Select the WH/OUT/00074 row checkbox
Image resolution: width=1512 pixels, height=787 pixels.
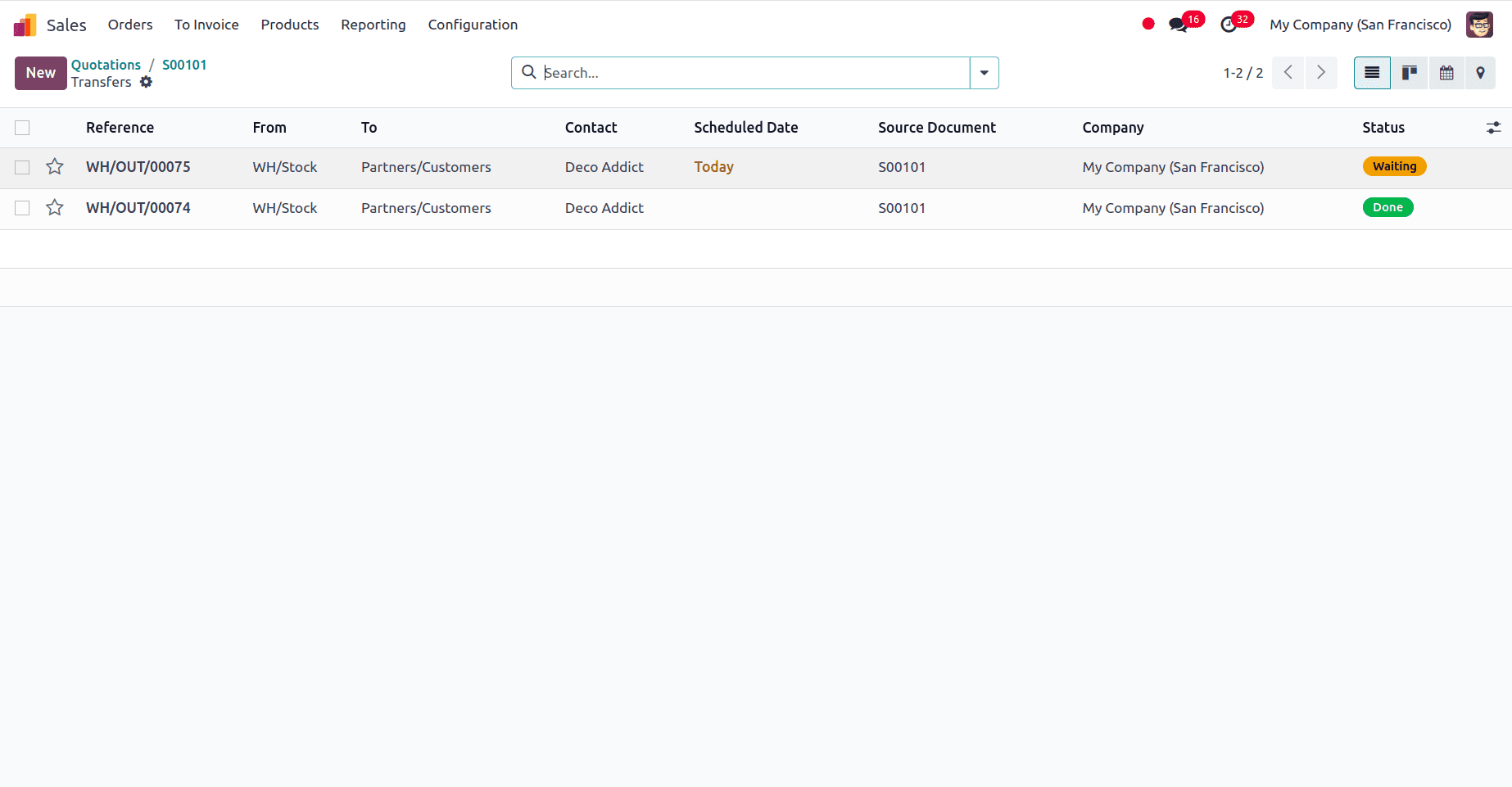[x=22, y=208]
